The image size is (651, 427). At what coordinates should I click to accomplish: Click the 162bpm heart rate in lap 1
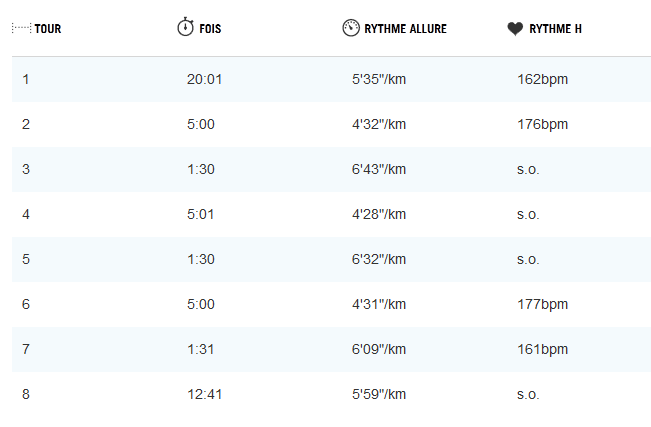tap(542, 79)
